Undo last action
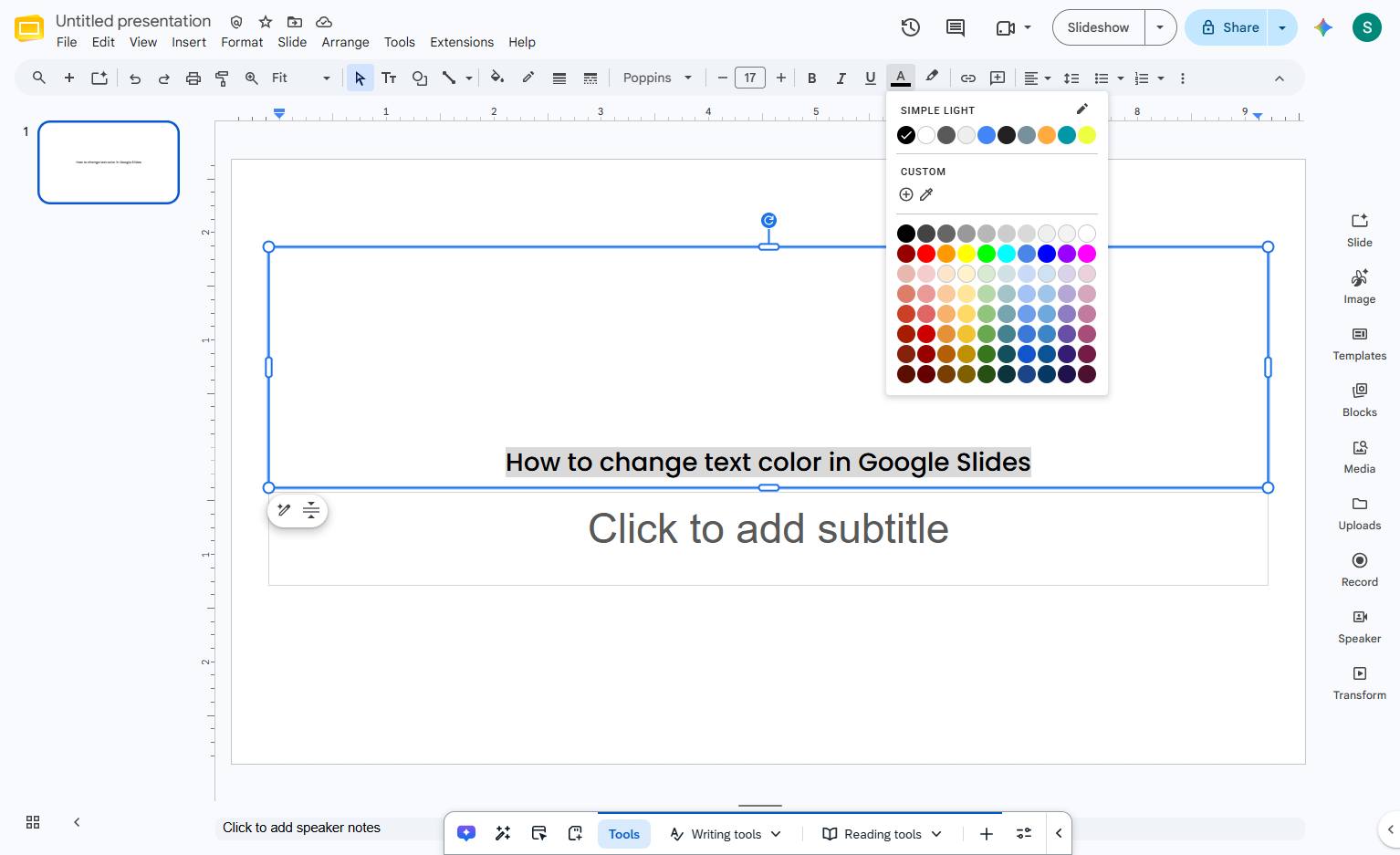 tap(135, 78)
